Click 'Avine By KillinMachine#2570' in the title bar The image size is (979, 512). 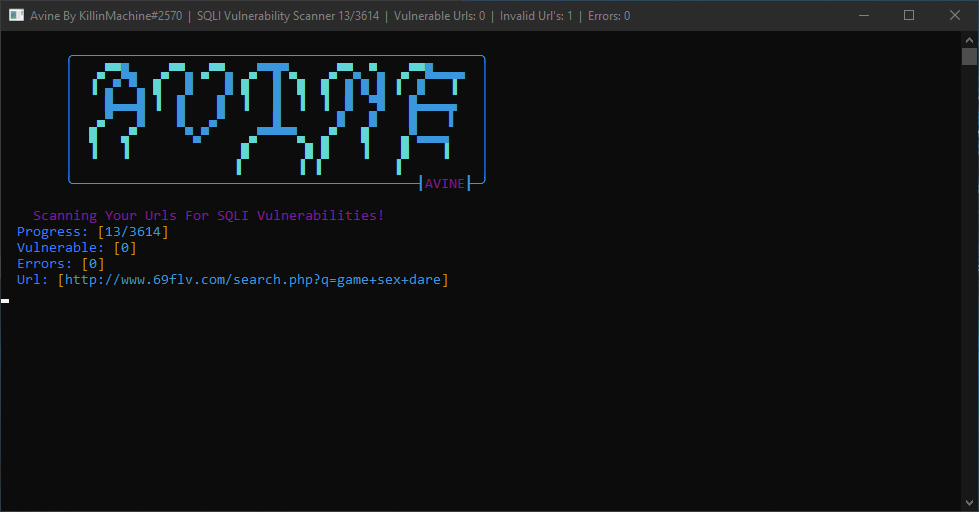coord(106,16)
